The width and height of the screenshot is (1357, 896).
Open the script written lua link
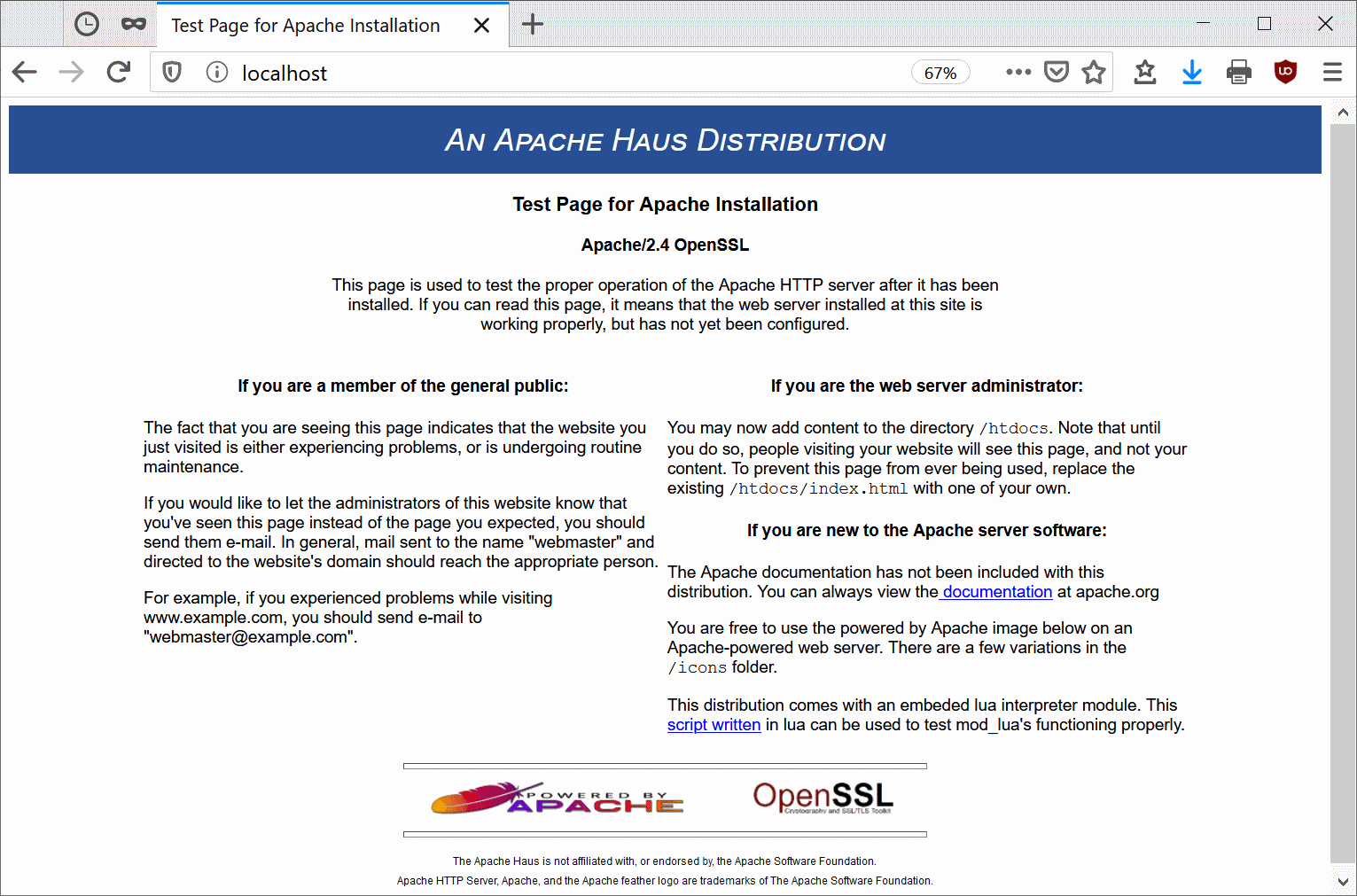point(714,725)
